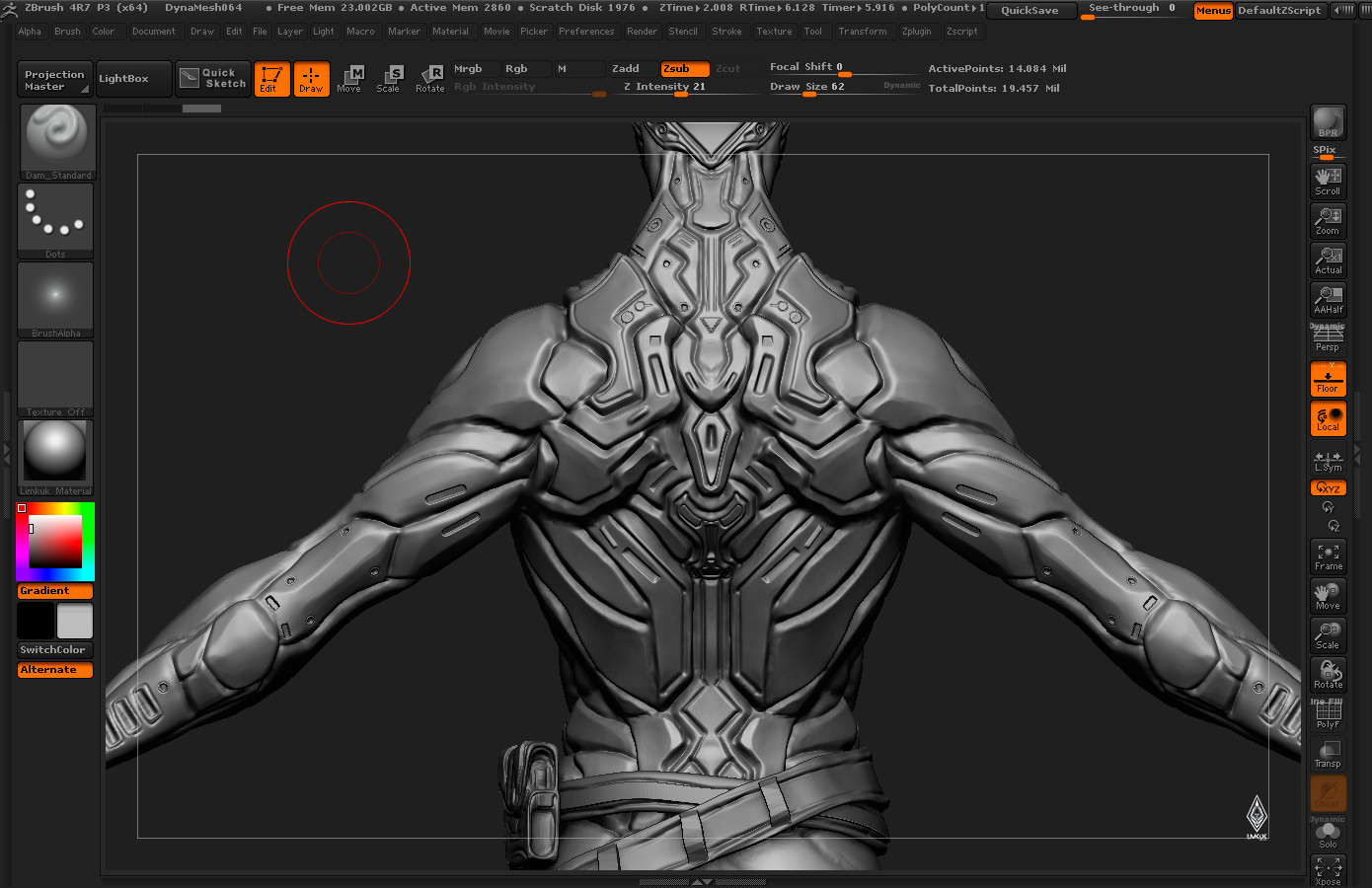Viewport: 1372px width, 888px height.
Task: Click the Frame icon in right shelf
Action: coord(1328,556)
